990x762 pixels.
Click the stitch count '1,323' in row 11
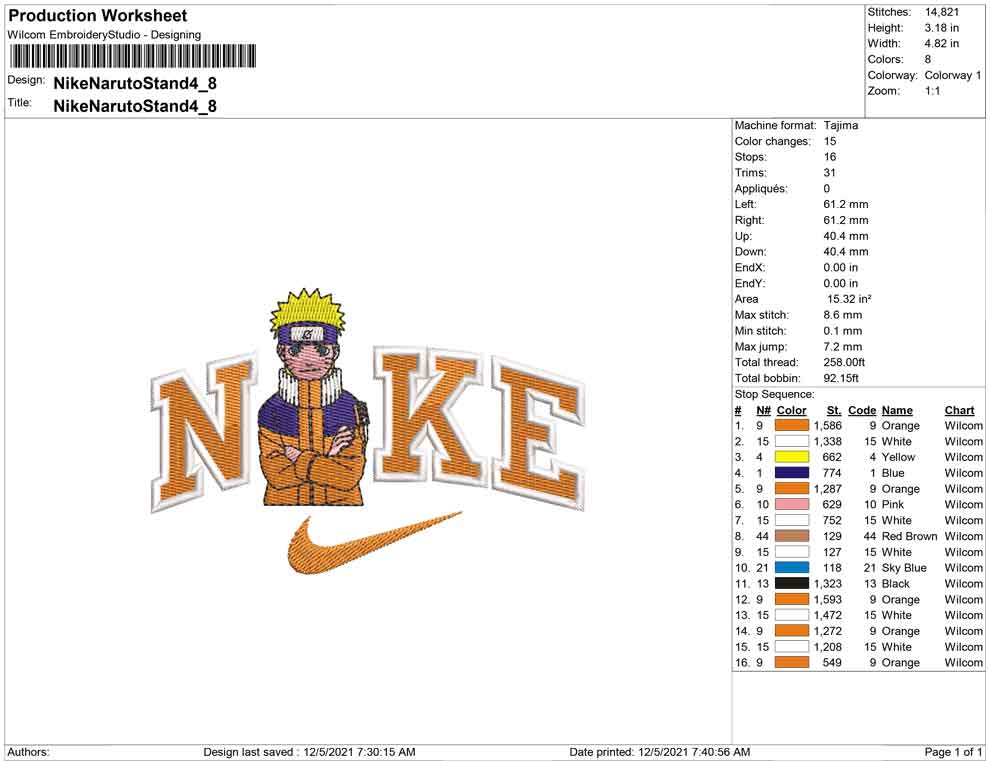pyautogui.click(x=828, y=583)
